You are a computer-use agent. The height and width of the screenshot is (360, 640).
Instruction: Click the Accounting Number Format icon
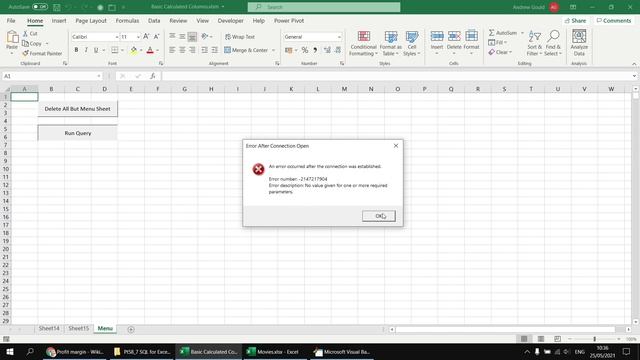(x=289, y=50)
